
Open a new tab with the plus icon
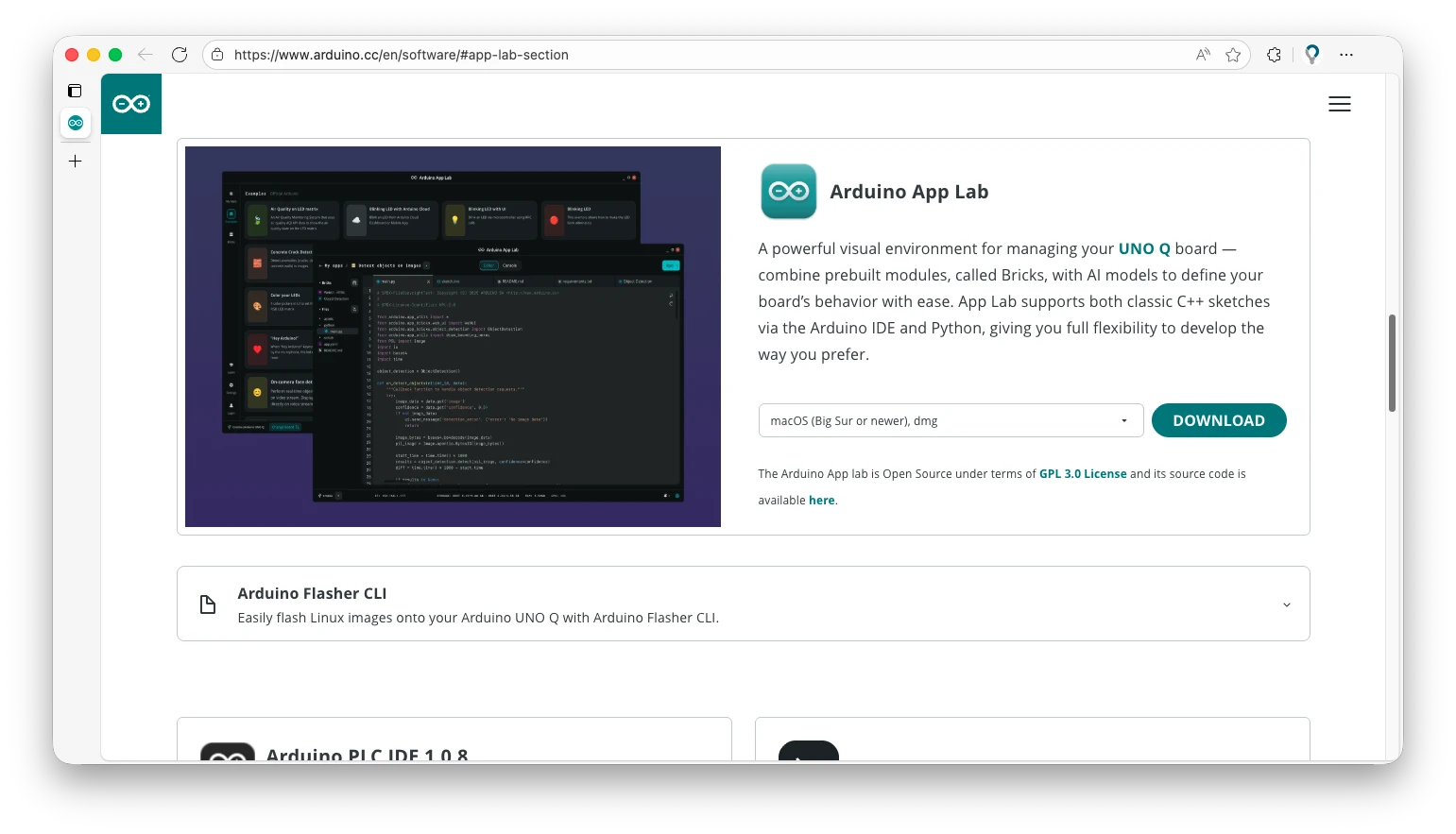click(x=75, y=161)
